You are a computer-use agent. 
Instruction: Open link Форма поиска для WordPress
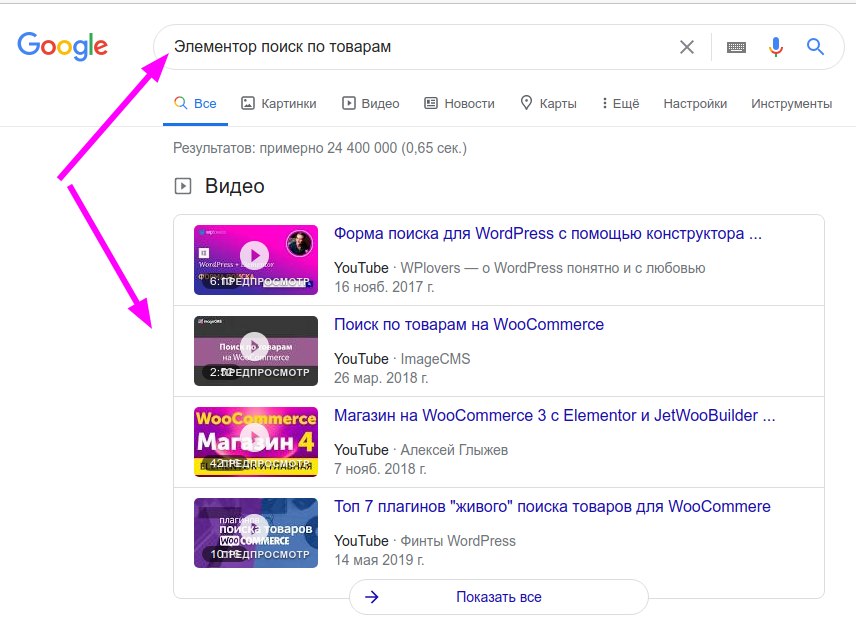click(548, 234)
